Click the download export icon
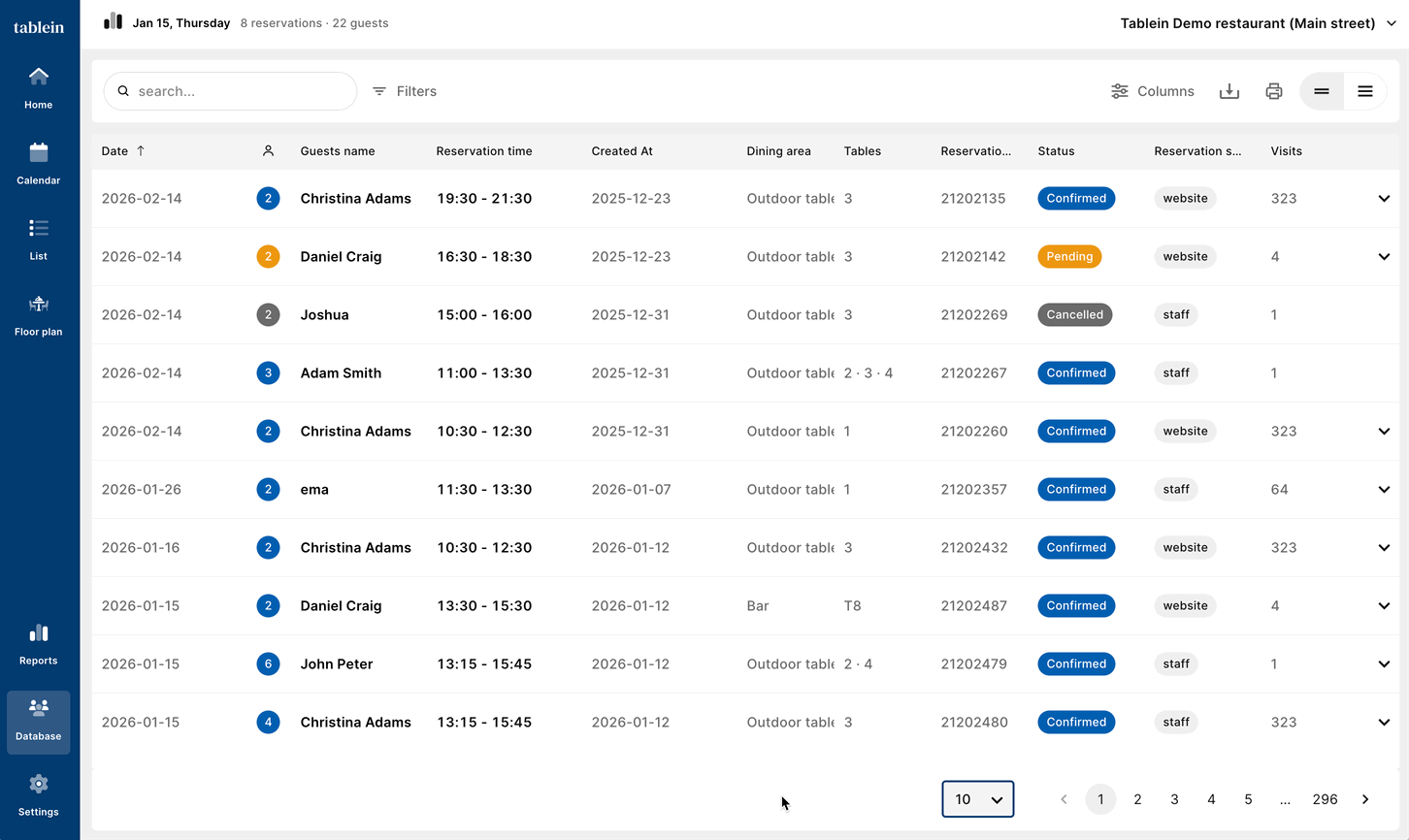The image size is (1409, 840). point(1229,91)
